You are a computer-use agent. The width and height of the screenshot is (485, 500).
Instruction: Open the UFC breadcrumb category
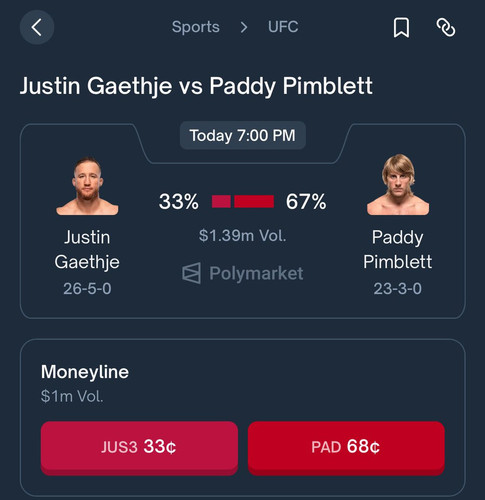pyautogui.click(x=283, y=27)
